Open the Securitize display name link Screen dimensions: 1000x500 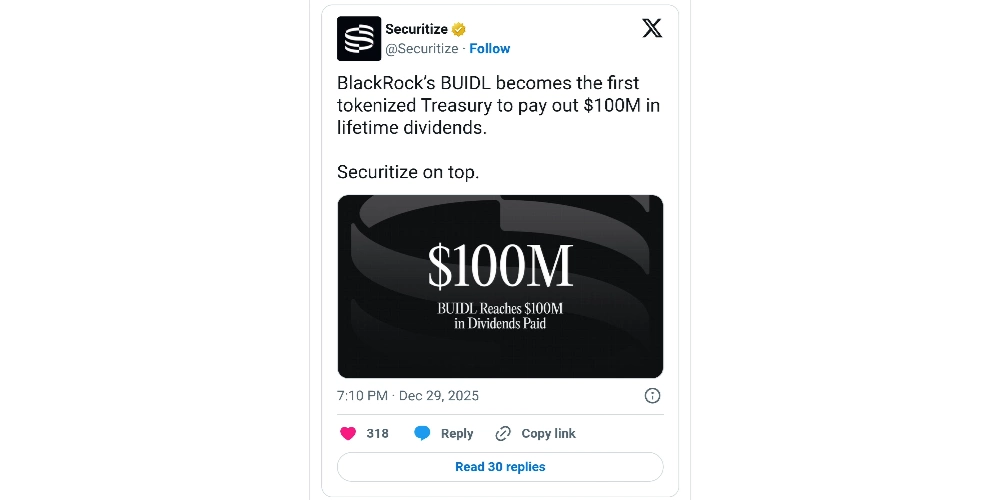tap(416, 29)
